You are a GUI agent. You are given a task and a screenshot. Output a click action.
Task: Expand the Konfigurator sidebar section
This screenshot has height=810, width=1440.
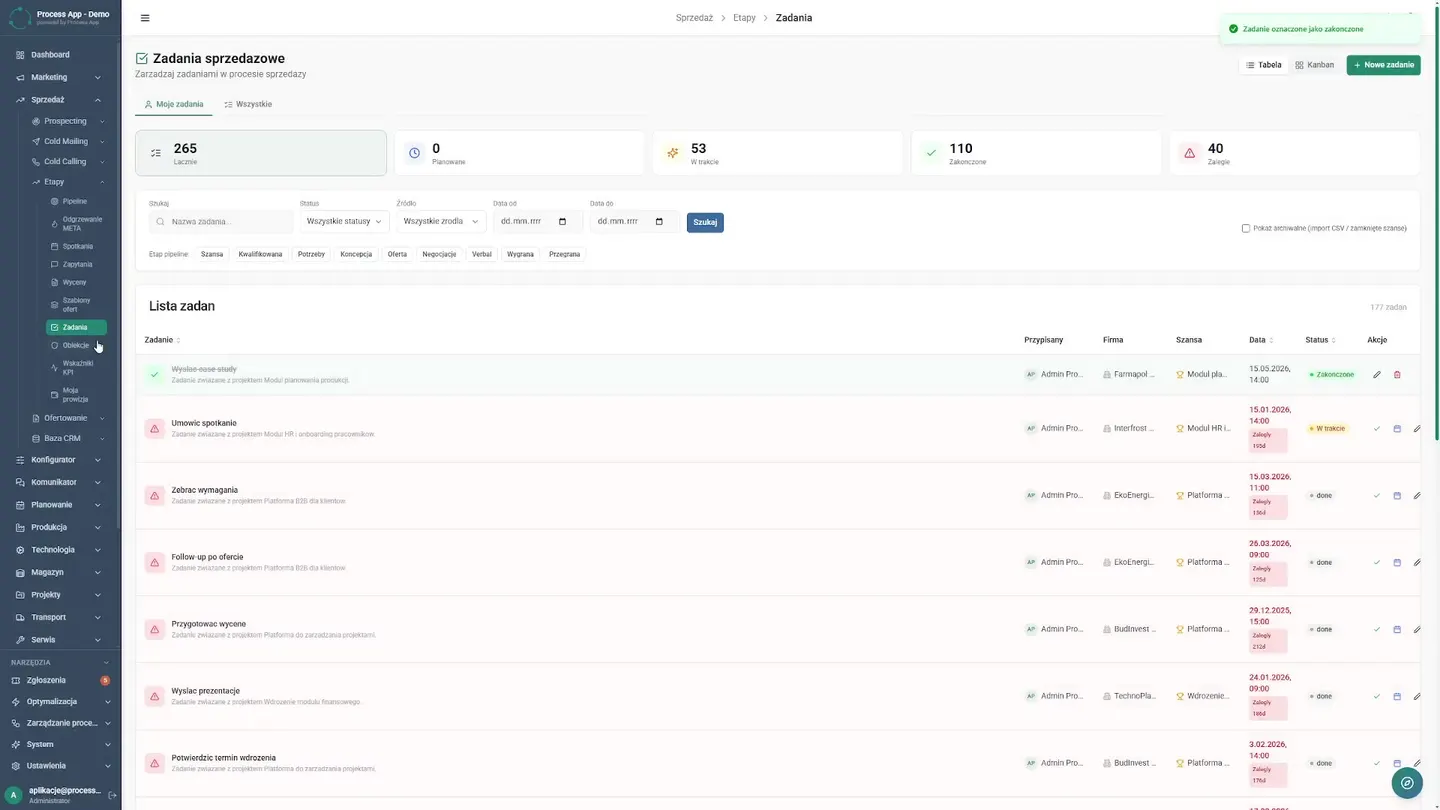click(x=59, y=460)
